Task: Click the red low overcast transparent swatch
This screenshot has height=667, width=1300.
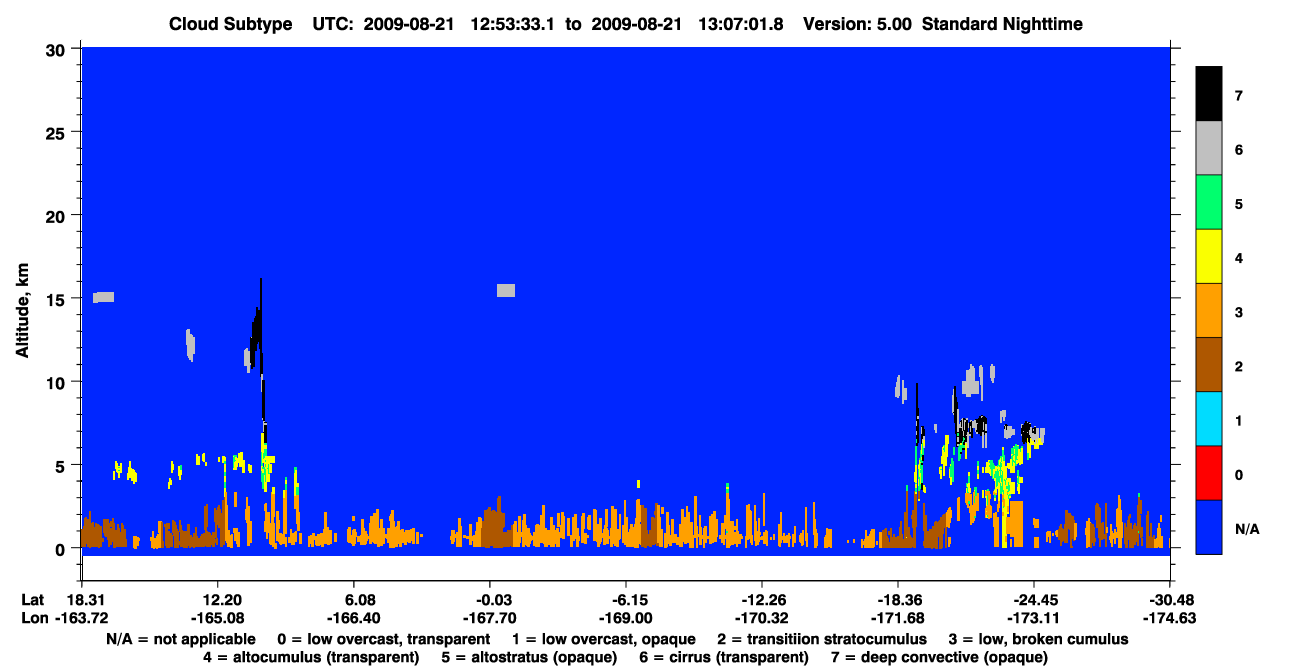Action: (x=1209, y=472)
